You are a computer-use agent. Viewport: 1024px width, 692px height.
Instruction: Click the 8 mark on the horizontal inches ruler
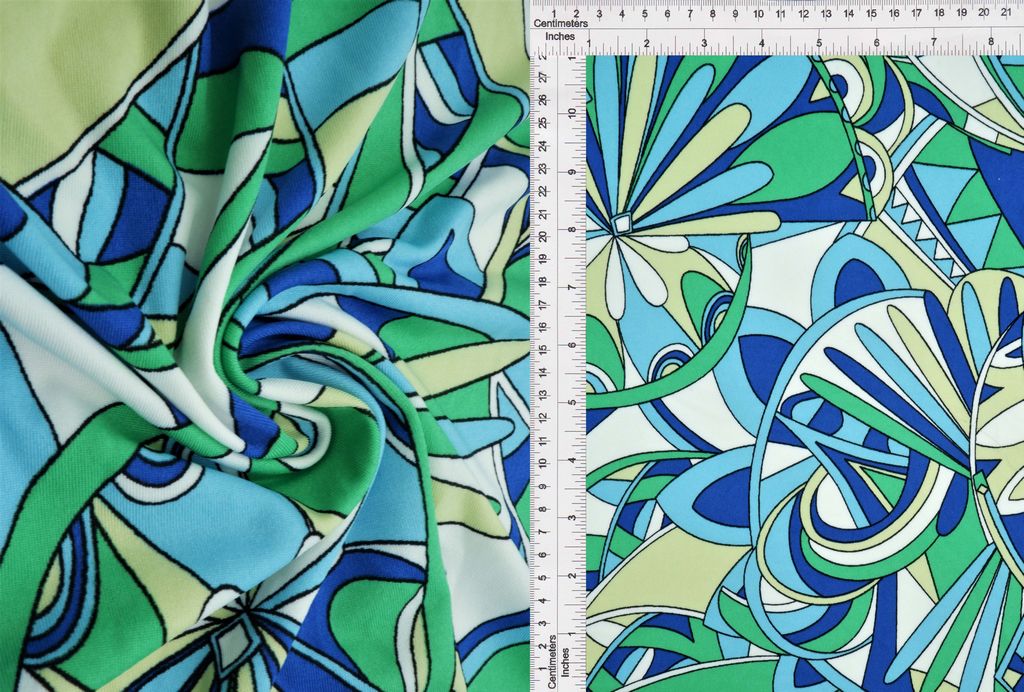991,42
